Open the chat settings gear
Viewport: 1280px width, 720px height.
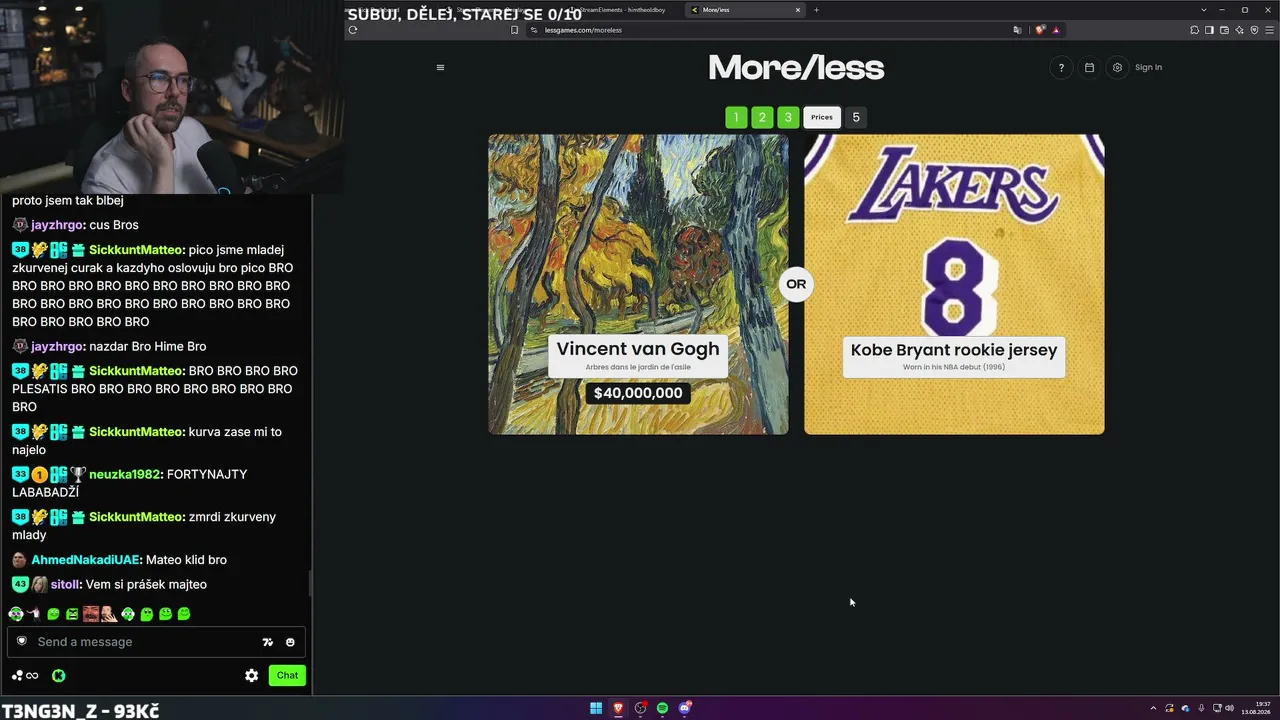coord(252,675)
